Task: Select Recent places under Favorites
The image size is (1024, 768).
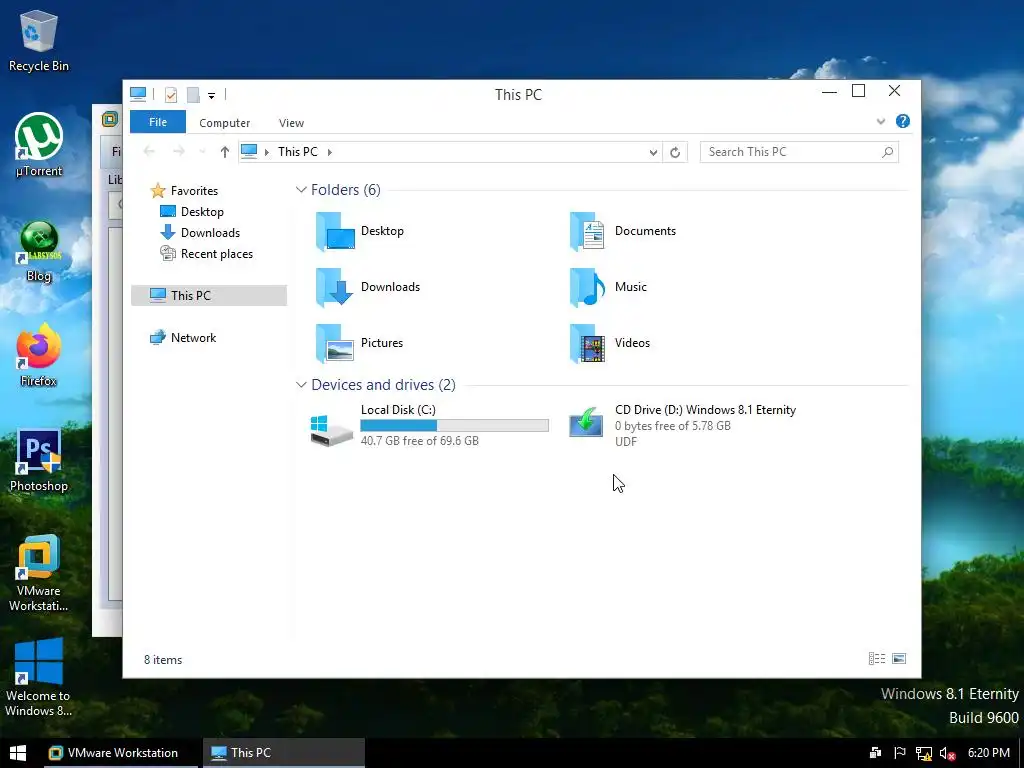Action: click(x=206, y=254)
